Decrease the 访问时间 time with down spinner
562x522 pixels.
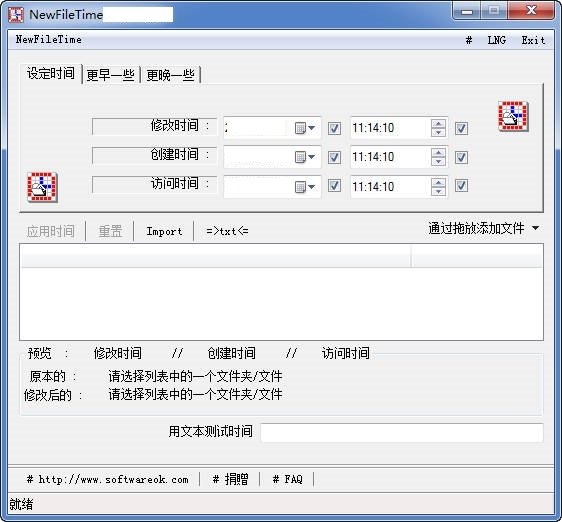[x=438, y=191]
